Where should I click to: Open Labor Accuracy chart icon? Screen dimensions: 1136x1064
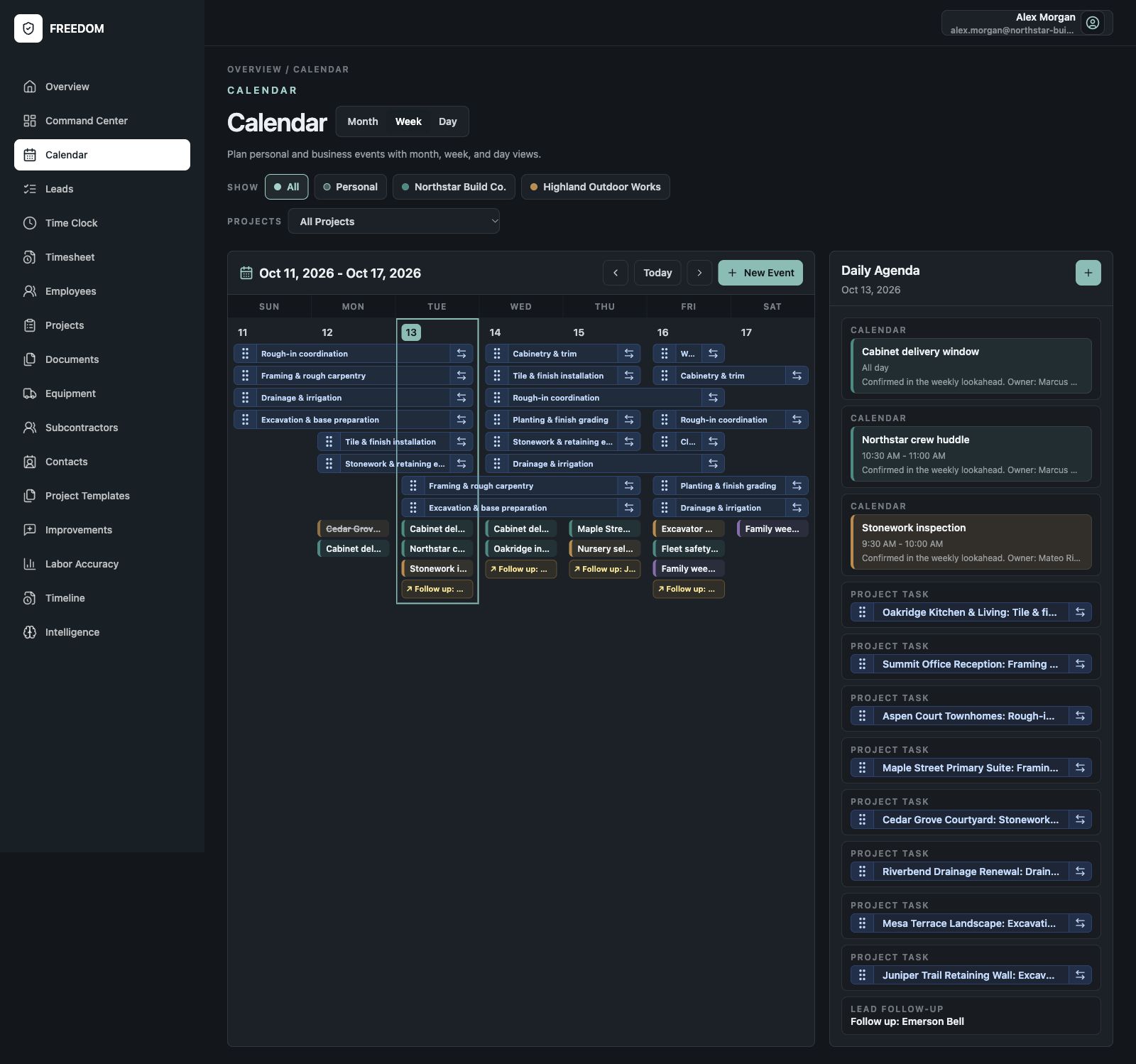click(30, 564)
